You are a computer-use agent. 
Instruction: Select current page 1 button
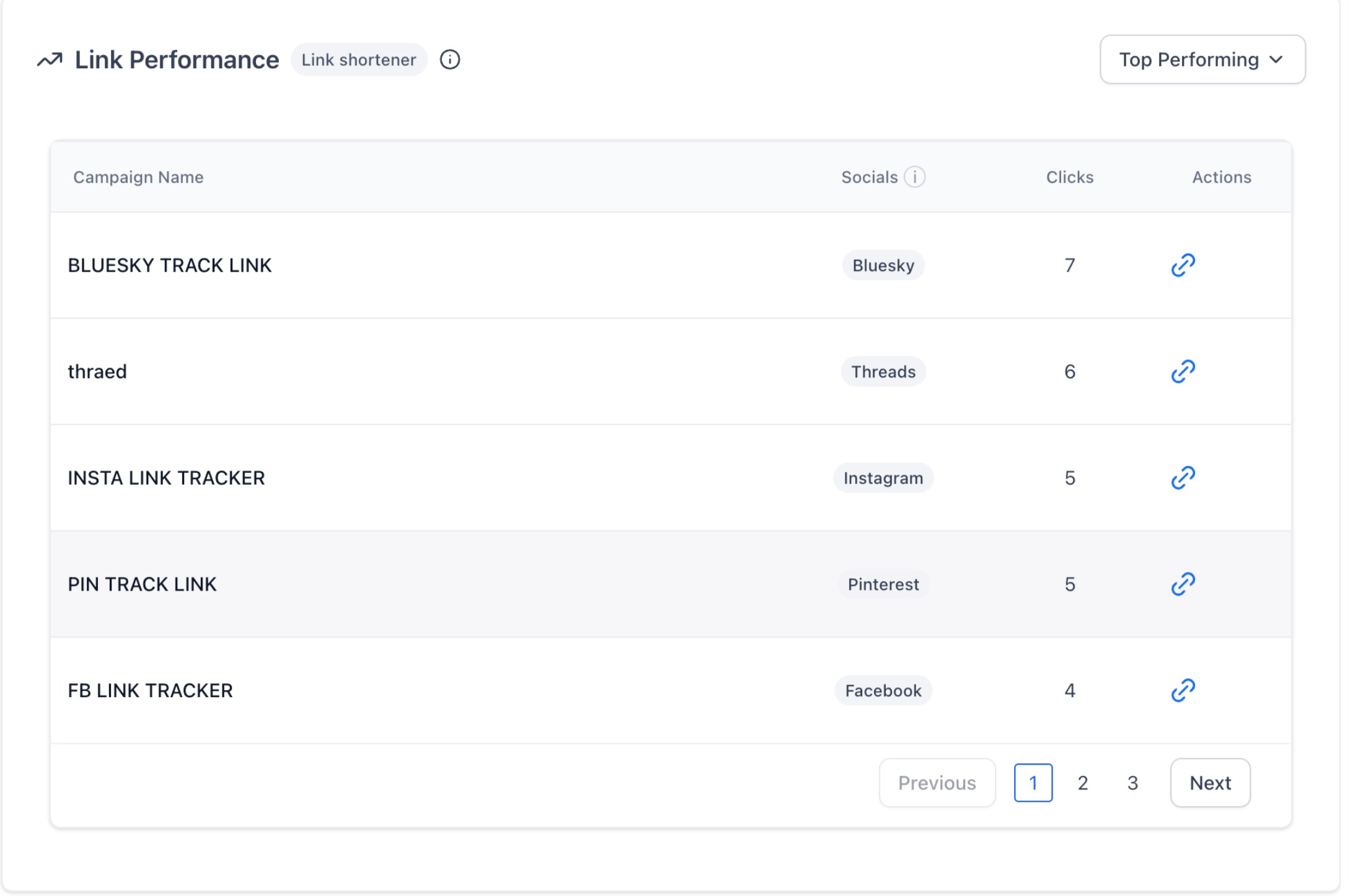1033,783
